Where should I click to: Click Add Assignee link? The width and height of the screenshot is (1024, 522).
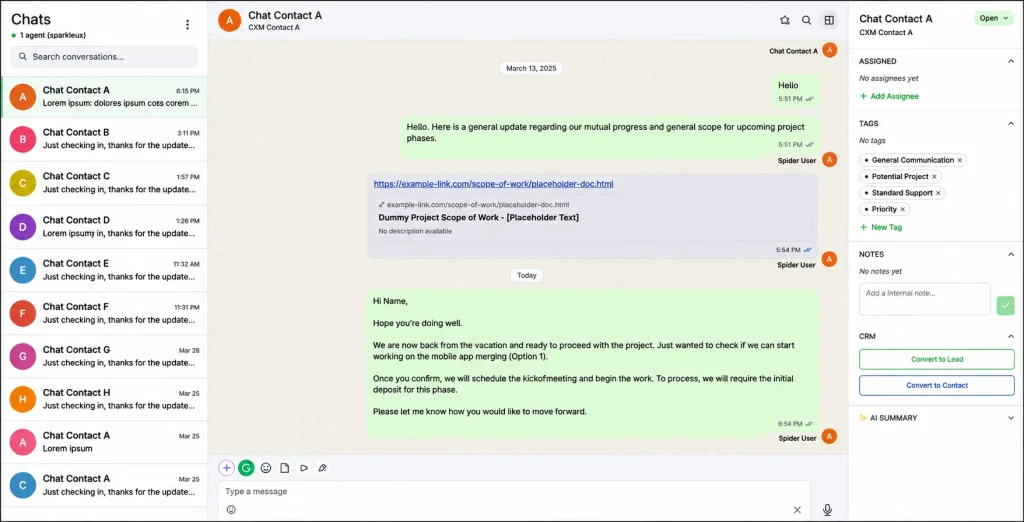coord(889,96)
